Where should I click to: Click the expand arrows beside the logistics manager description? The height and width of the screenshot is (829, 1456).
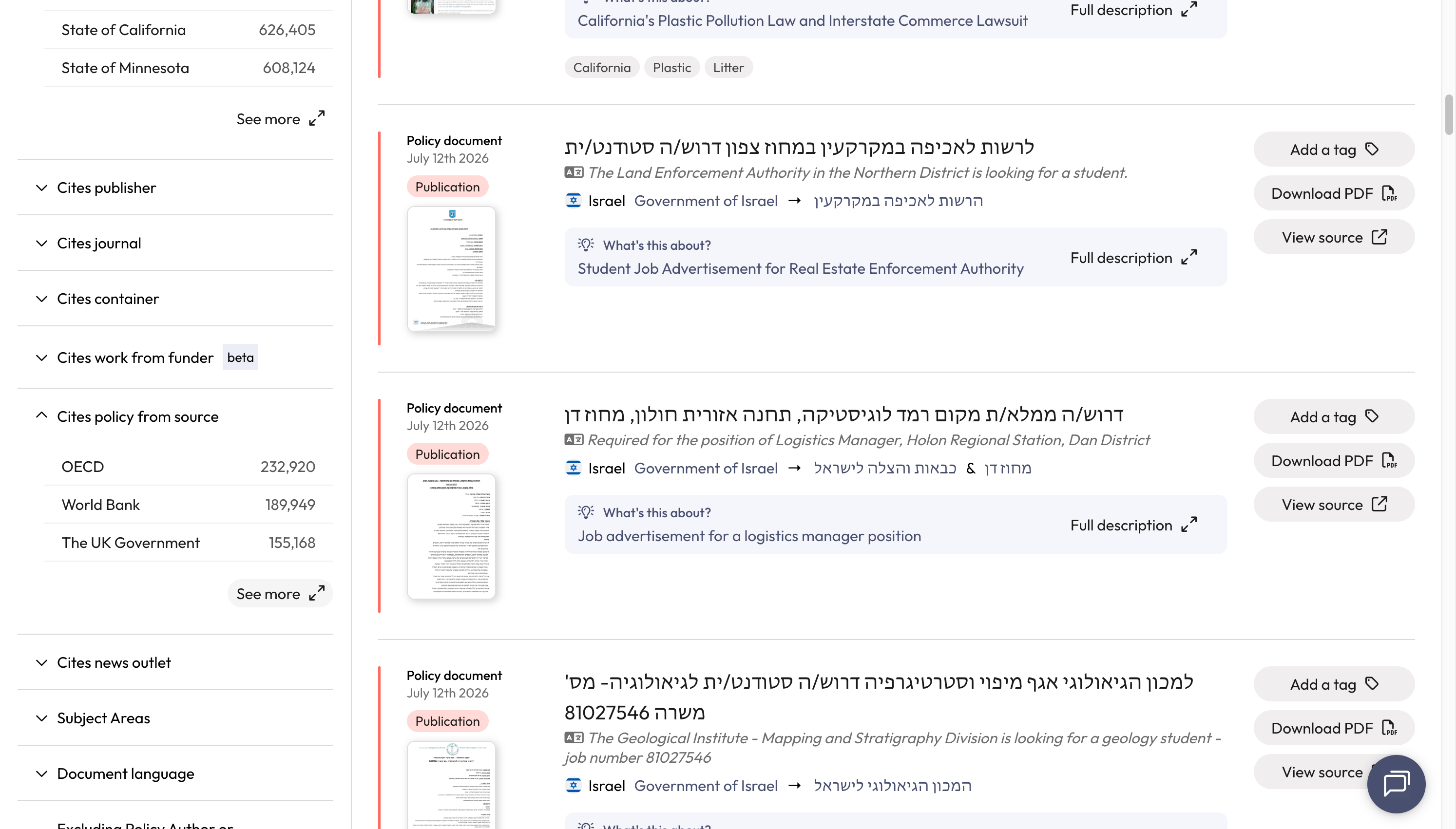click(1189, 525)
